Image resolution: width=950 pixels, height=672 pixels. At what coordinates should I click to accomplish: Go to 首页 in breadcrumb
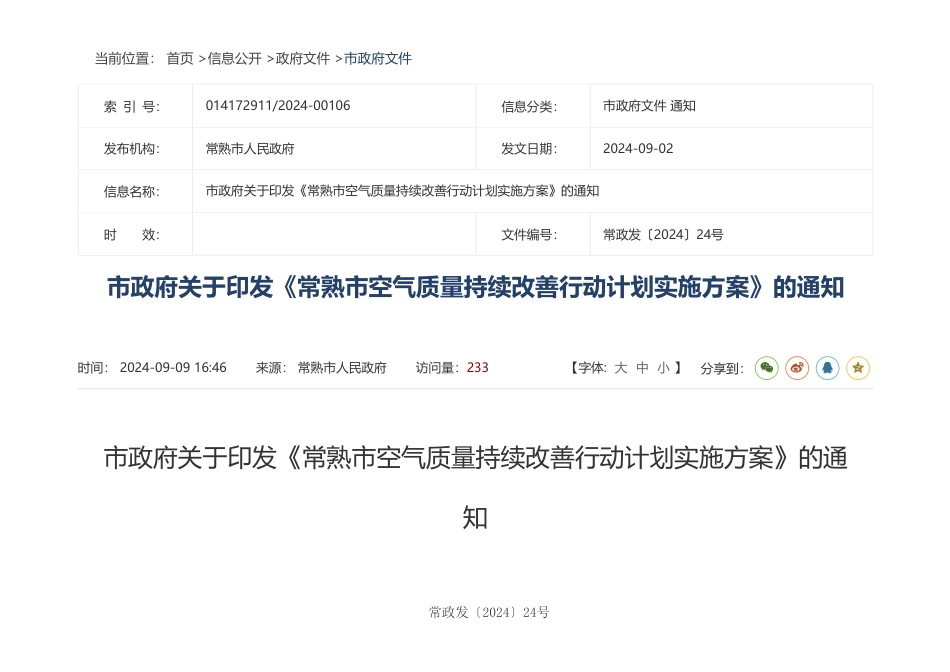[x=180, y=58]
